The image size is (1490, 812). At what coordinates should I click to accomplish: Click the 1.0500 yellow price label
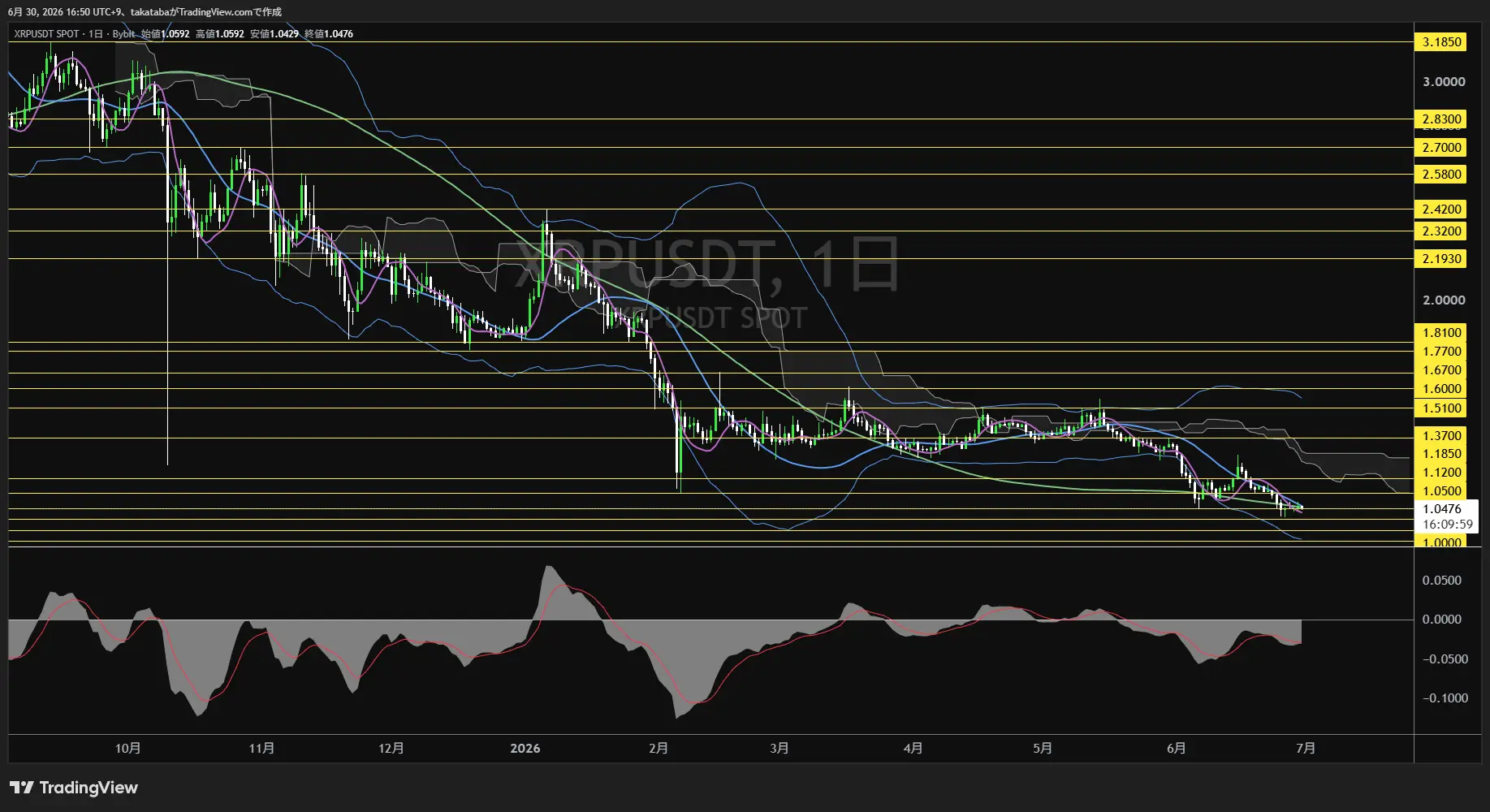[1441, 491]
